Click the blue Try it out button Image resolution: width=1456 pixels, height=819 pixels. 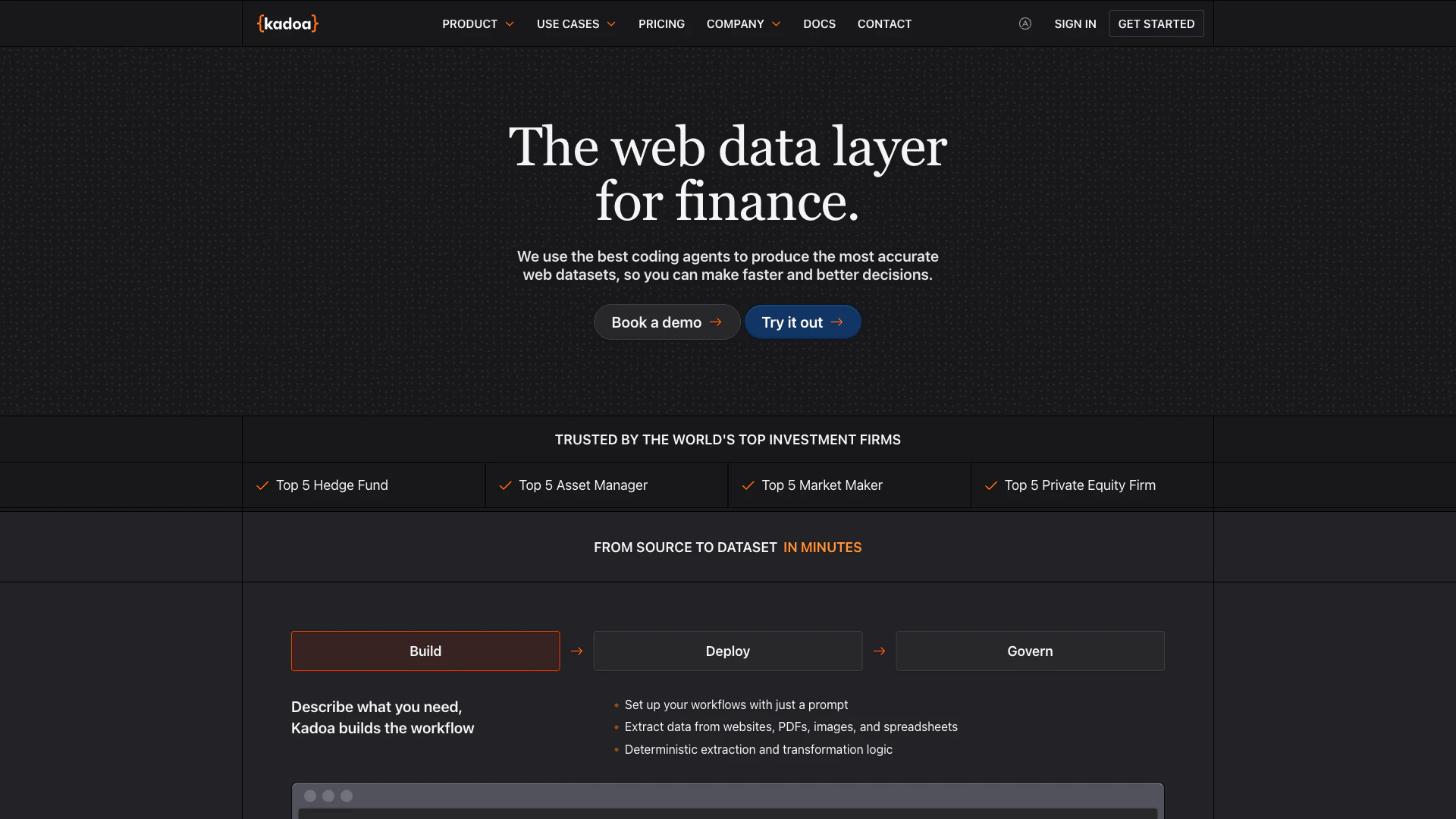[x=802, y=322]
